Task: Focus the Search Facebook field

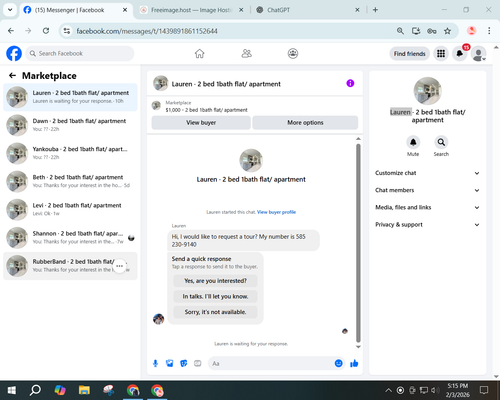Action: click(x=80, y=54)
